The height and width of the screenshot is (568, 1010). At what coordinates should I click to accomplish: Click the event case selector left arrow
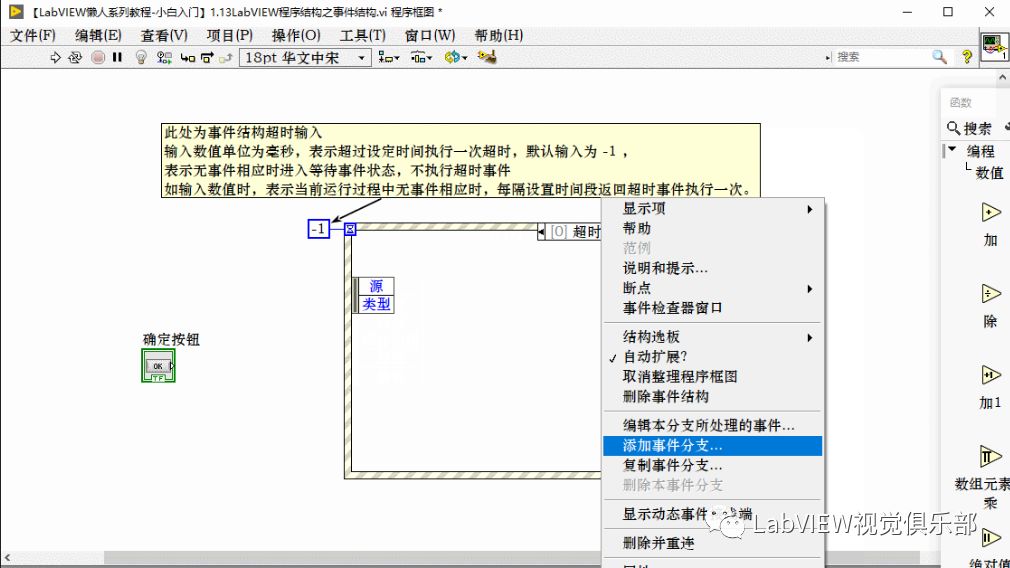(541, 232)
